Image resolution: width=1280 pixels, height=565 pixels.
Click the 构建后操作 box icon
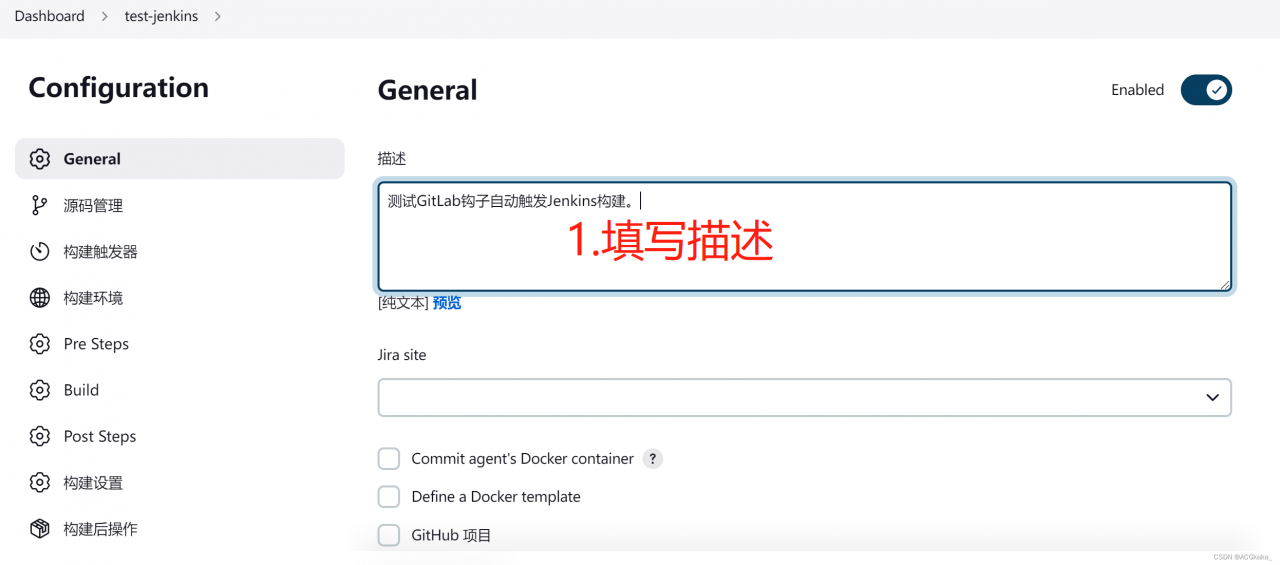click(x=40, y=529)
